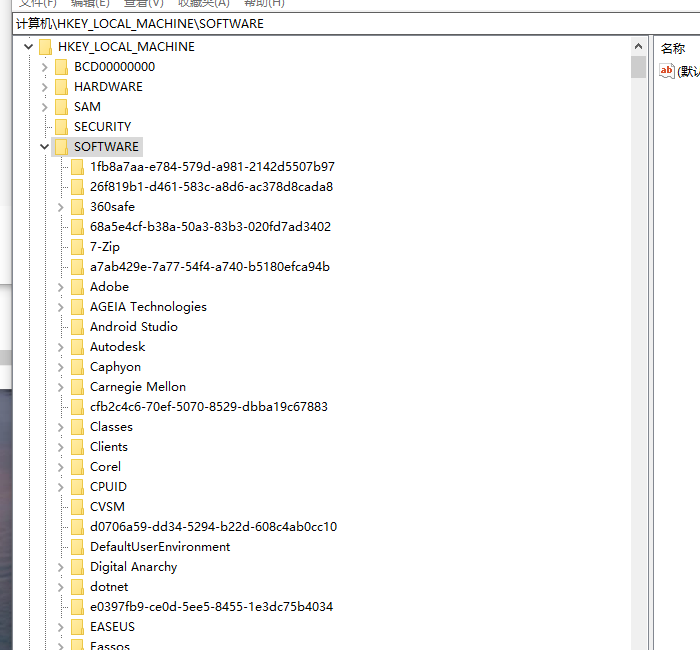The image size is (700, 650).
Task: Select the DefaultUserEnvironment key
Action: click(160, 547)
